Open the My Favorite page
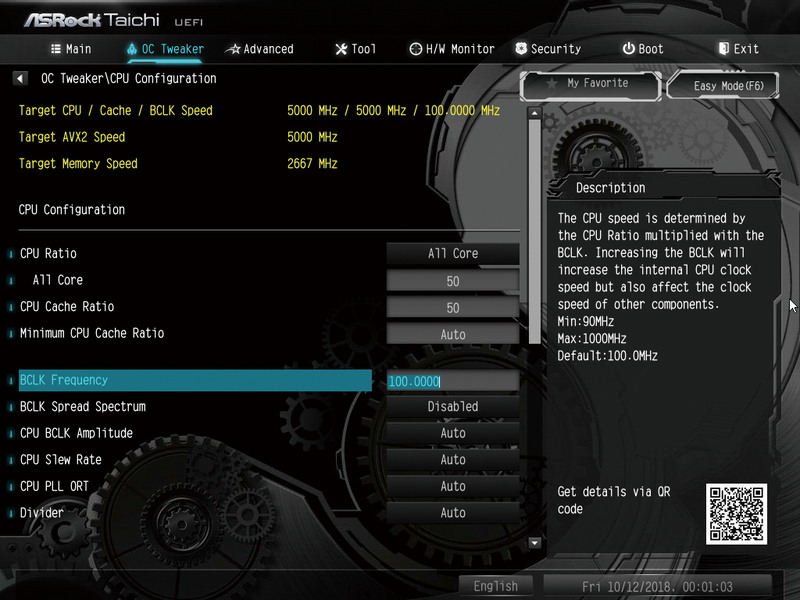Image resolution: width=800 pixels, height=600 pixels. [591, 84]
